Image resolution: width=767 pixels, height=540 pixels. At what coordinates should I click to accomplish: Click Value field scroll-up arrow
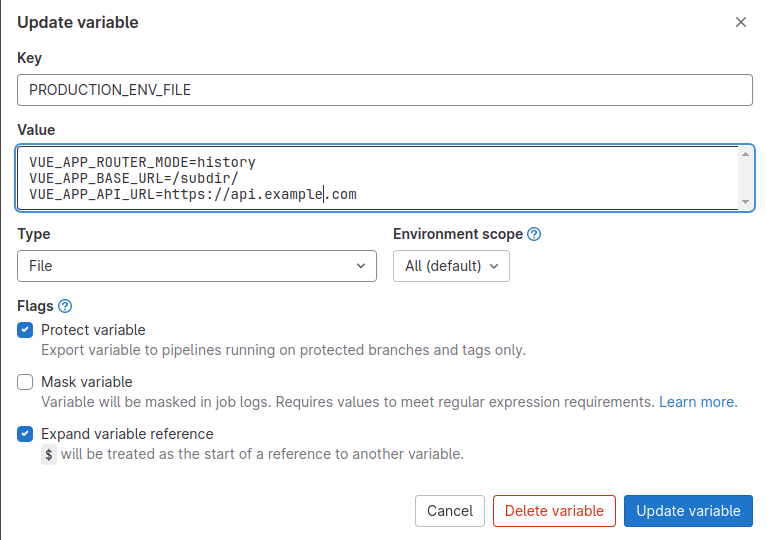tap(745, 154)
